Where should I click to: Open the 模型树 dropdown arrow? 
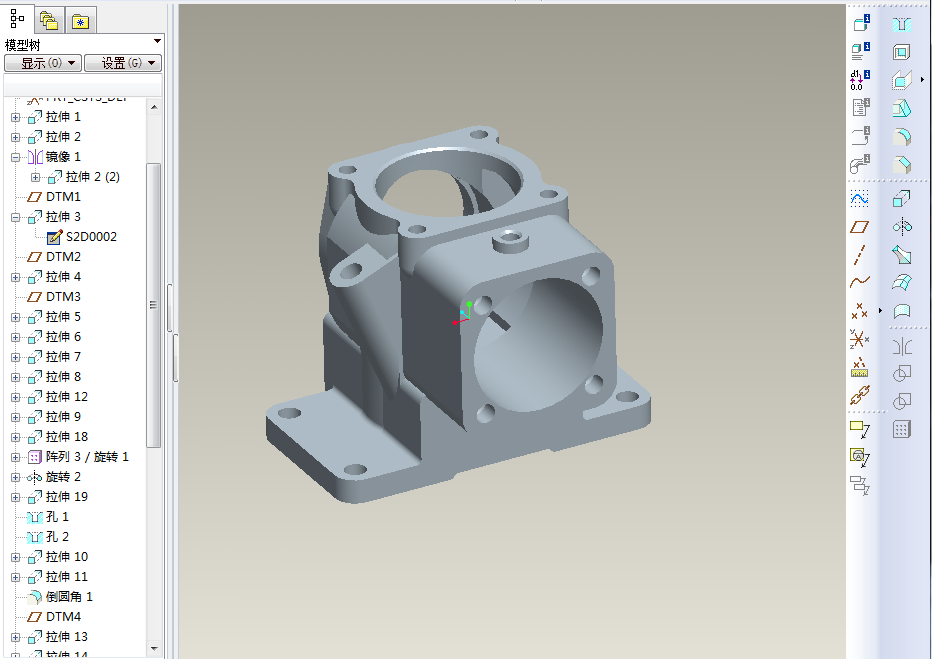(x=158, y=41)
